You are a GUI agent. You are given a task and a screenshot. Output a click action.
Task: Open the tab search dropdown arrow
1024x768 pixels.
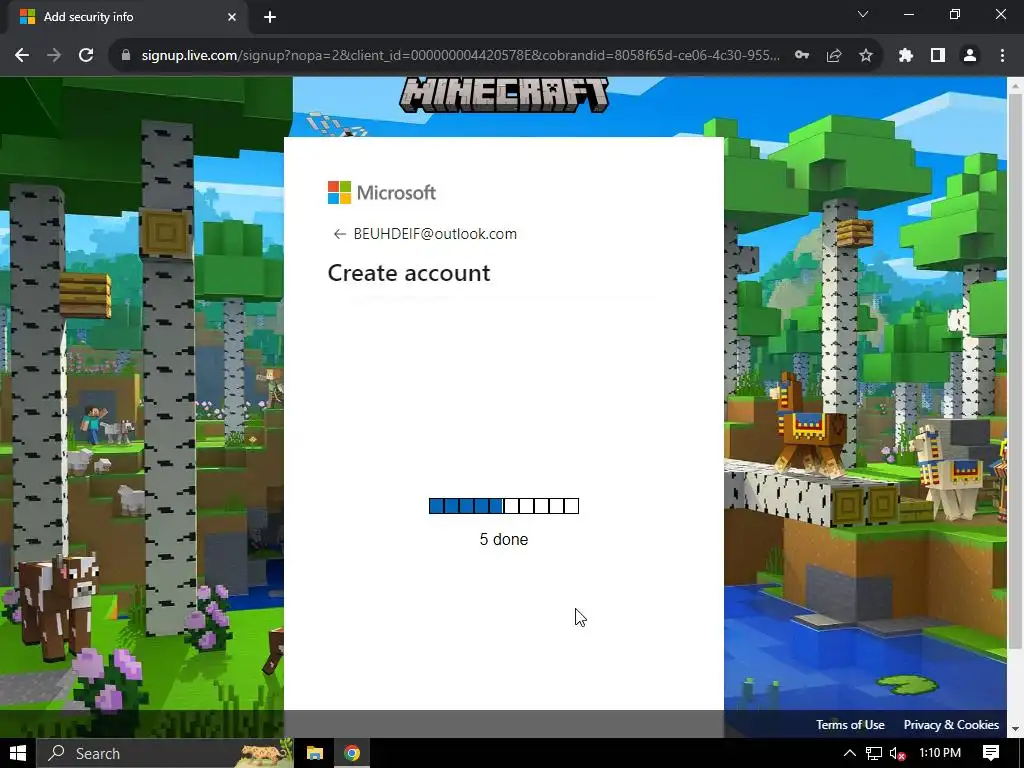[x=863, y=14]
